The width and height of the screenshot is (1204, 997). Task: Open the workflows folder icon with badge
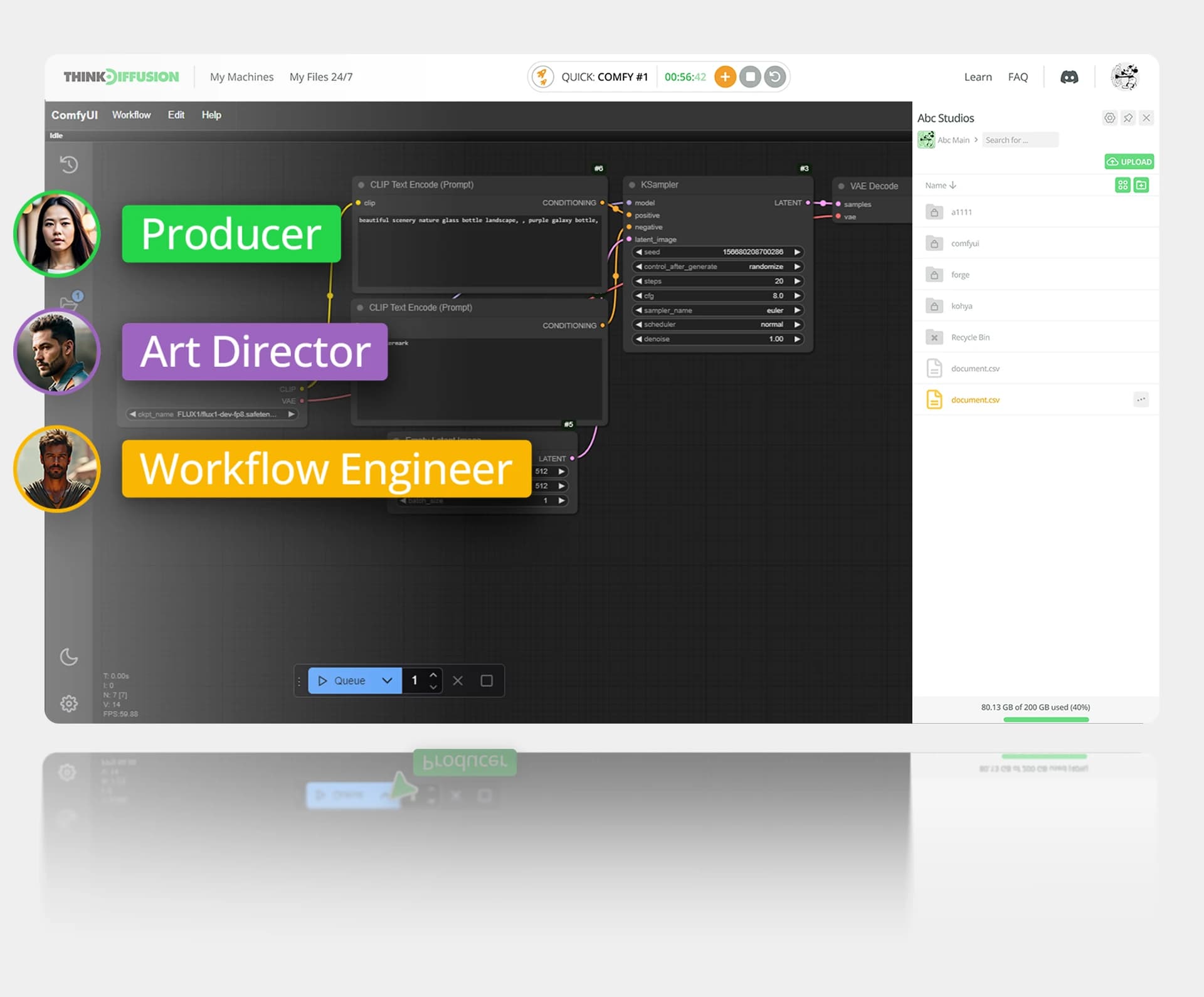click(70, 301)
